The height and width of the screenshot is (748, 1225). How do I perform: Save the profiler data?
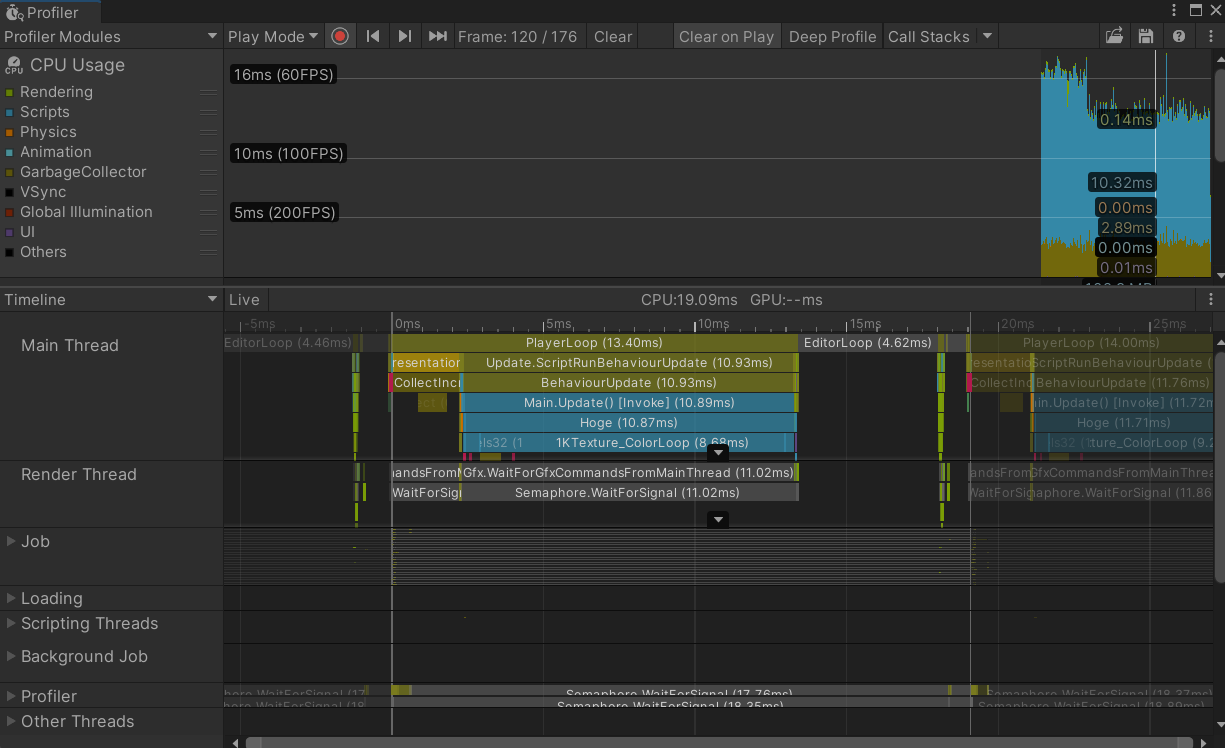coord(1145,35)
